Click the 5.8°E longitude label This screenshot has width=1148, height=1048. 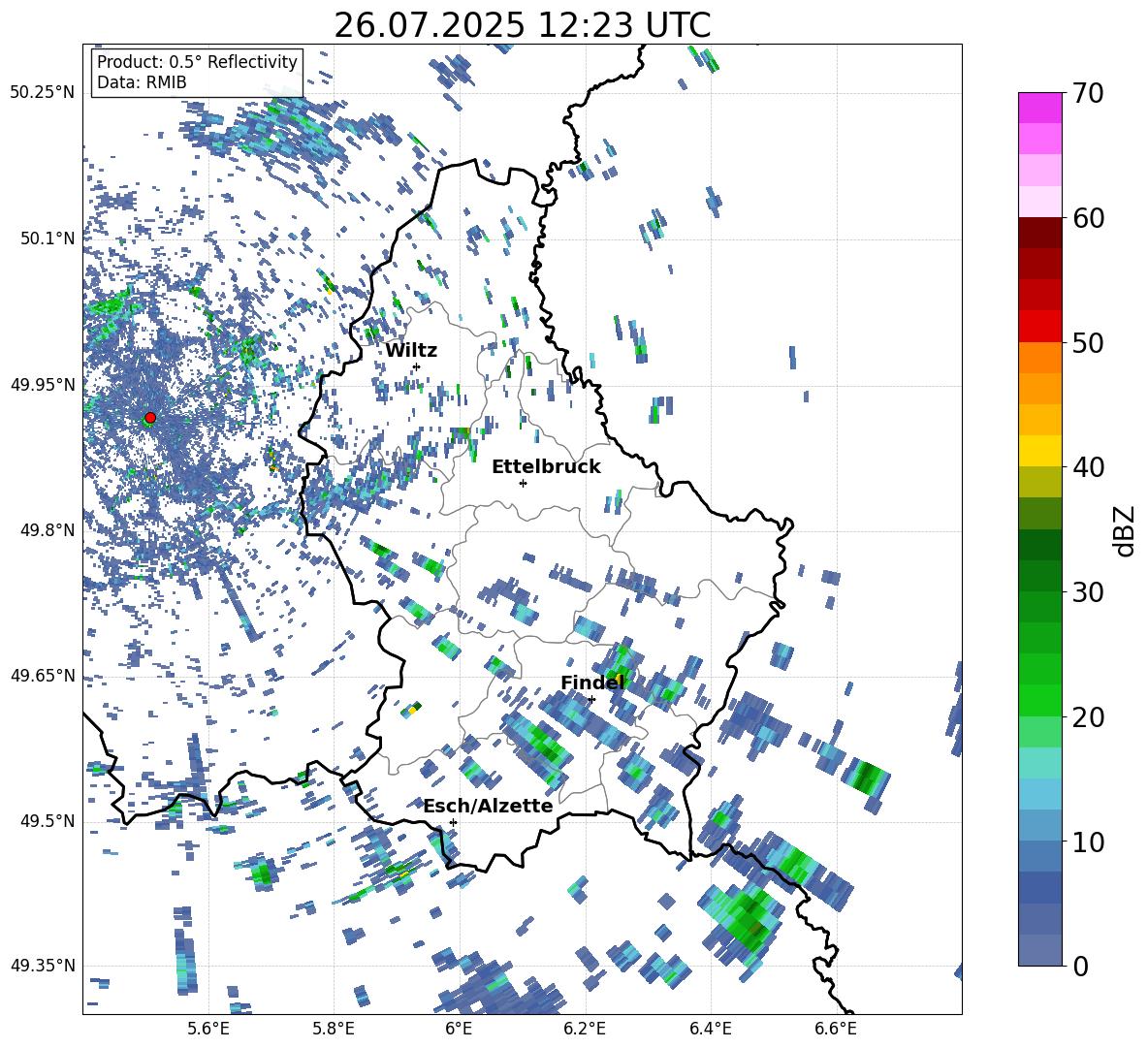334,1029
